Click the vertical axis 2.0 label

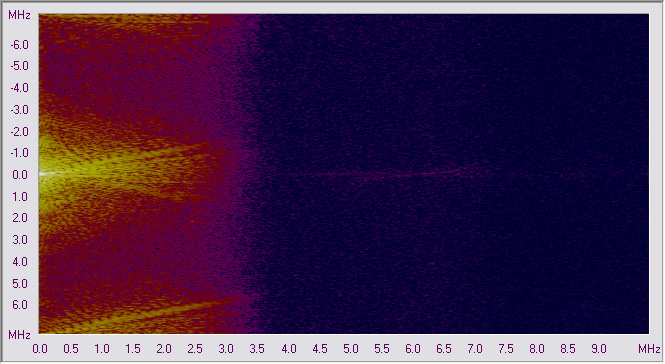20,218
